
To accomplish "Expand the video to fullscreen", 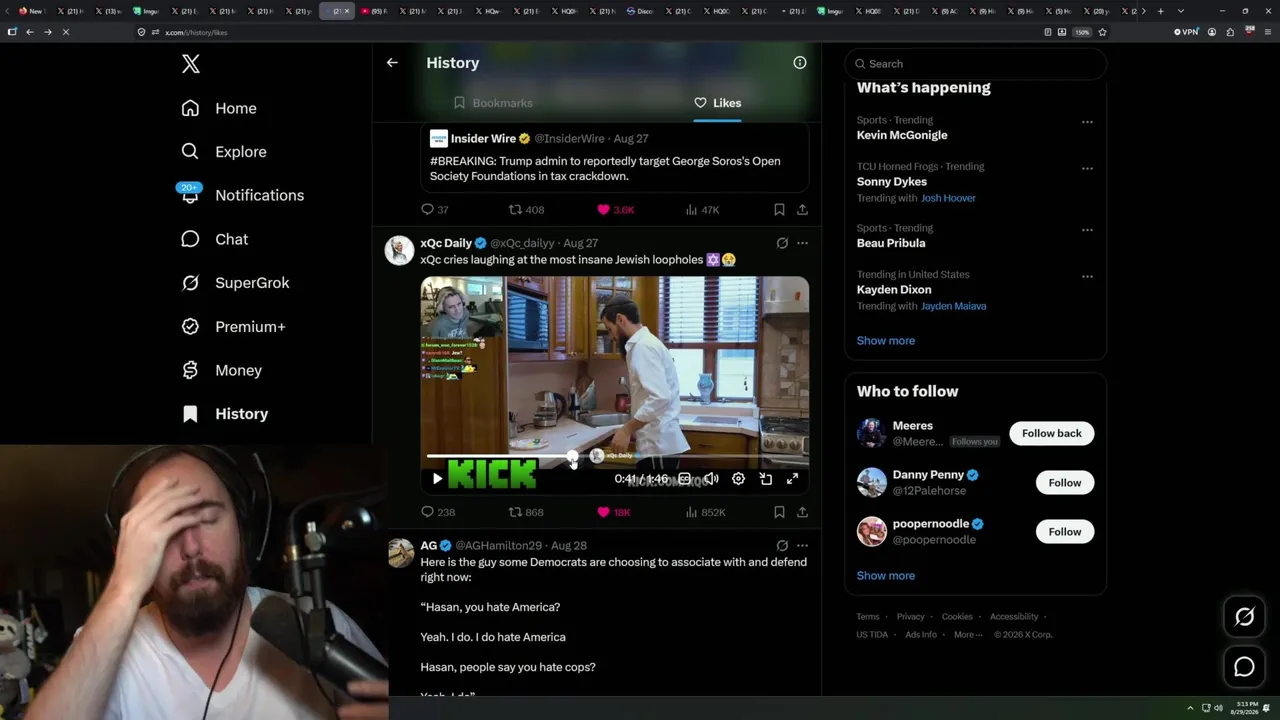I will (792, 479).
